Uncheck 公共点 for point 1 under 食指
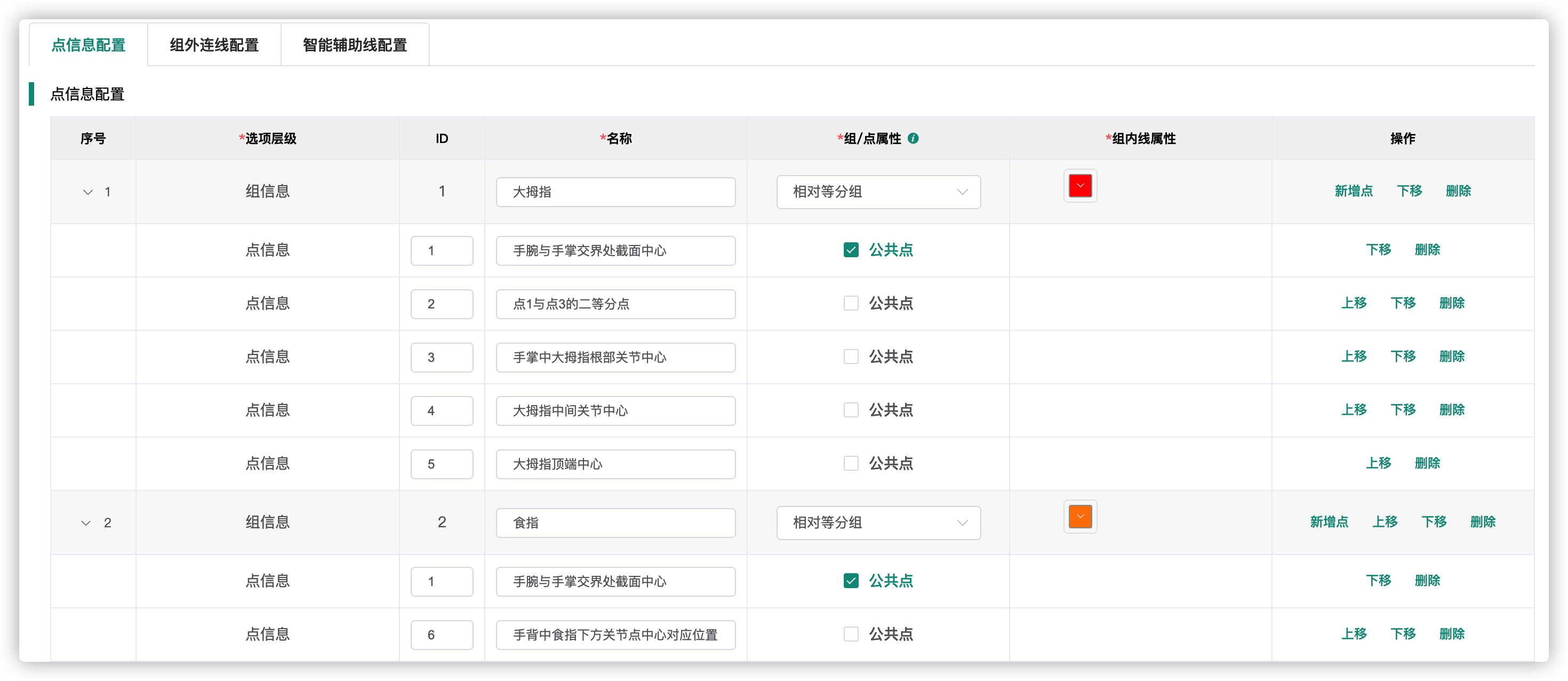 851,581
